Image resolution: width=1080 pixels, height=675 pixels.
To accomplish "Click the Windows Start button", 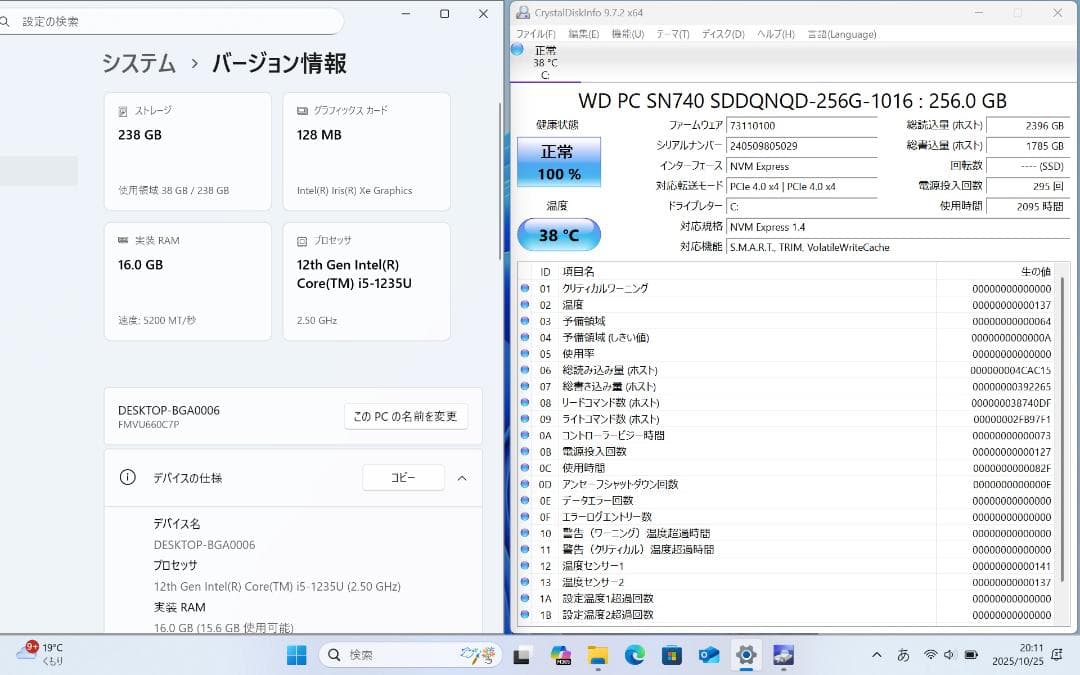I will (296, 655).
